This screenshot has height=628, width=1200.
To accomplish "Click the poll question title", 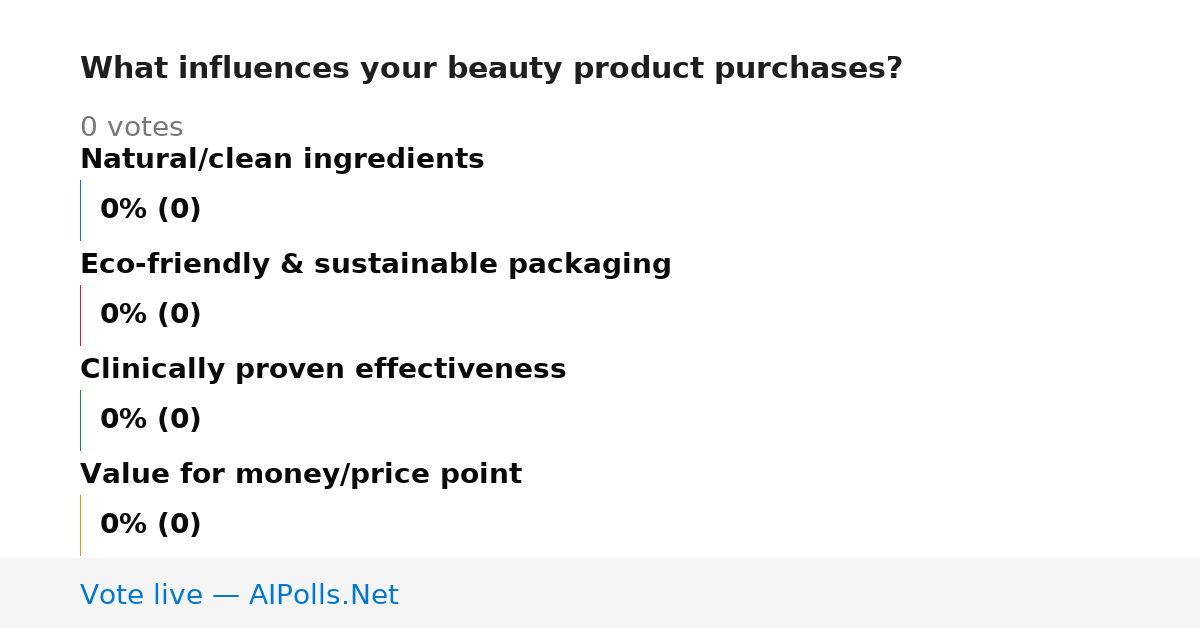I will (491, 69).
